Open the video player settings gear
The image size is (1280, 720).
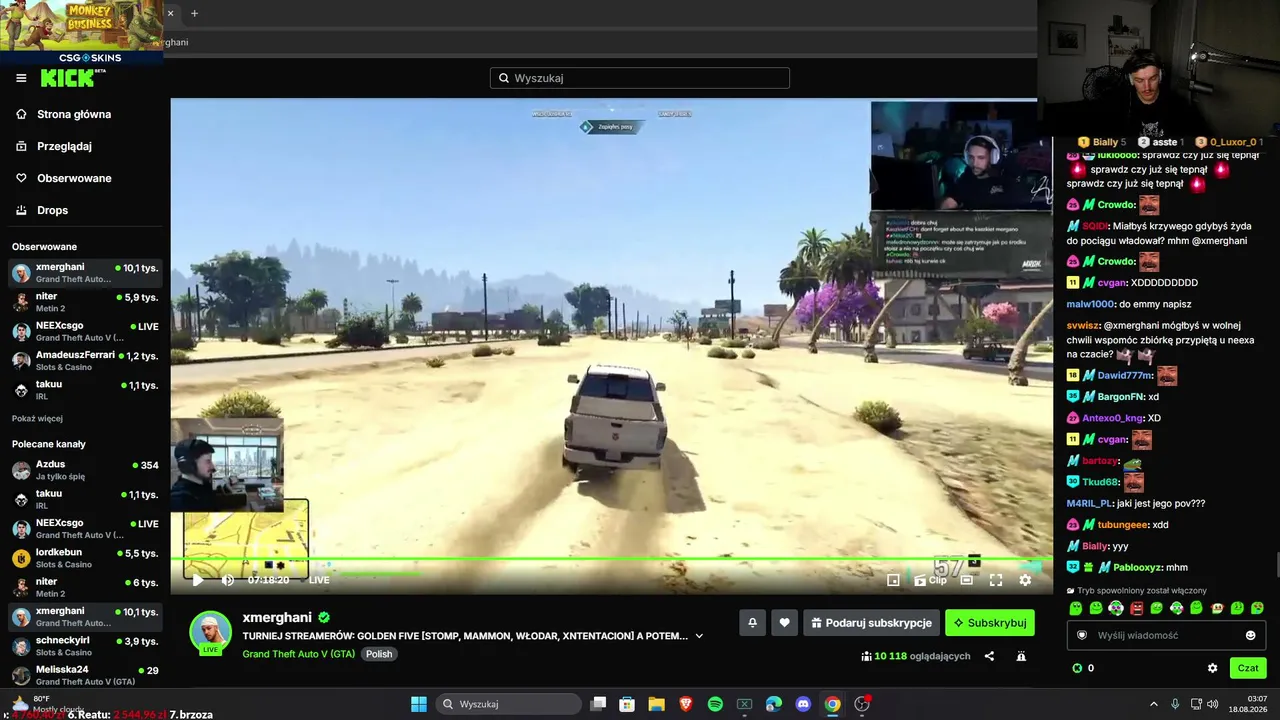[1025, 580]
